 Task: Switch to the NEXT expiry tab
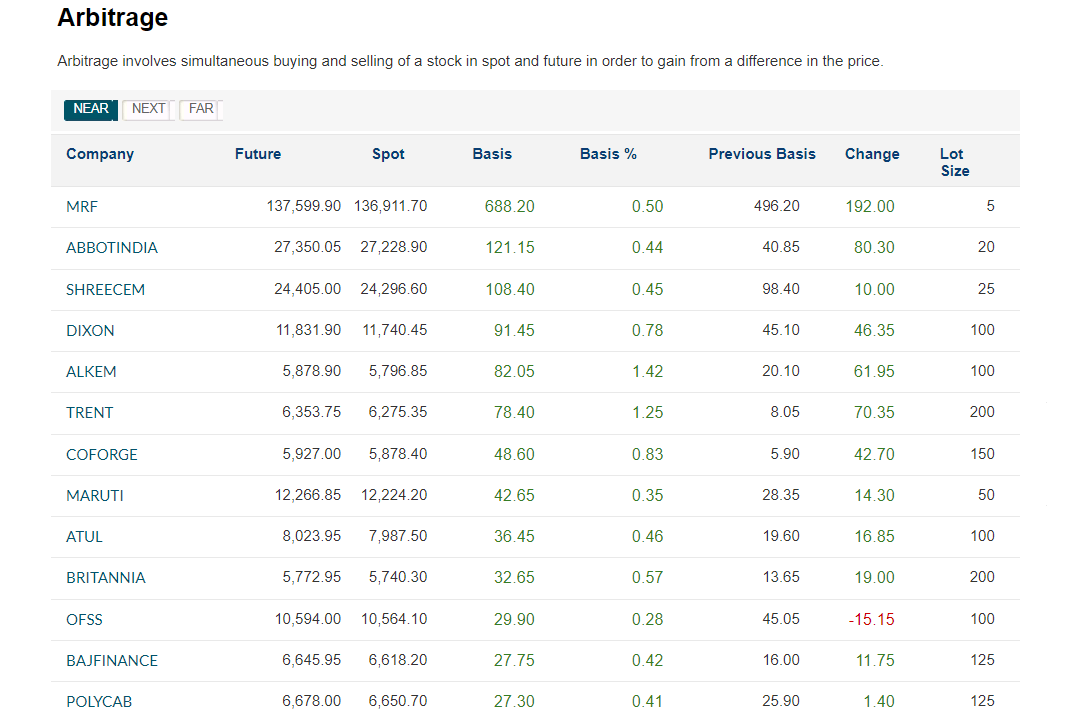148,110
